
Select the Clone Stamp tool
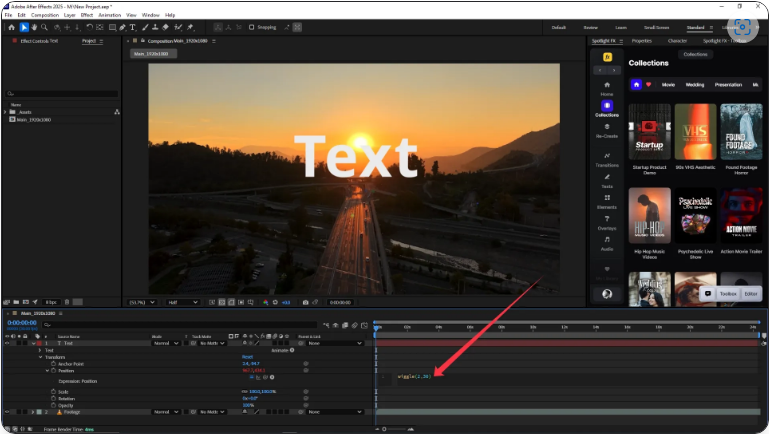coord(155,27)
